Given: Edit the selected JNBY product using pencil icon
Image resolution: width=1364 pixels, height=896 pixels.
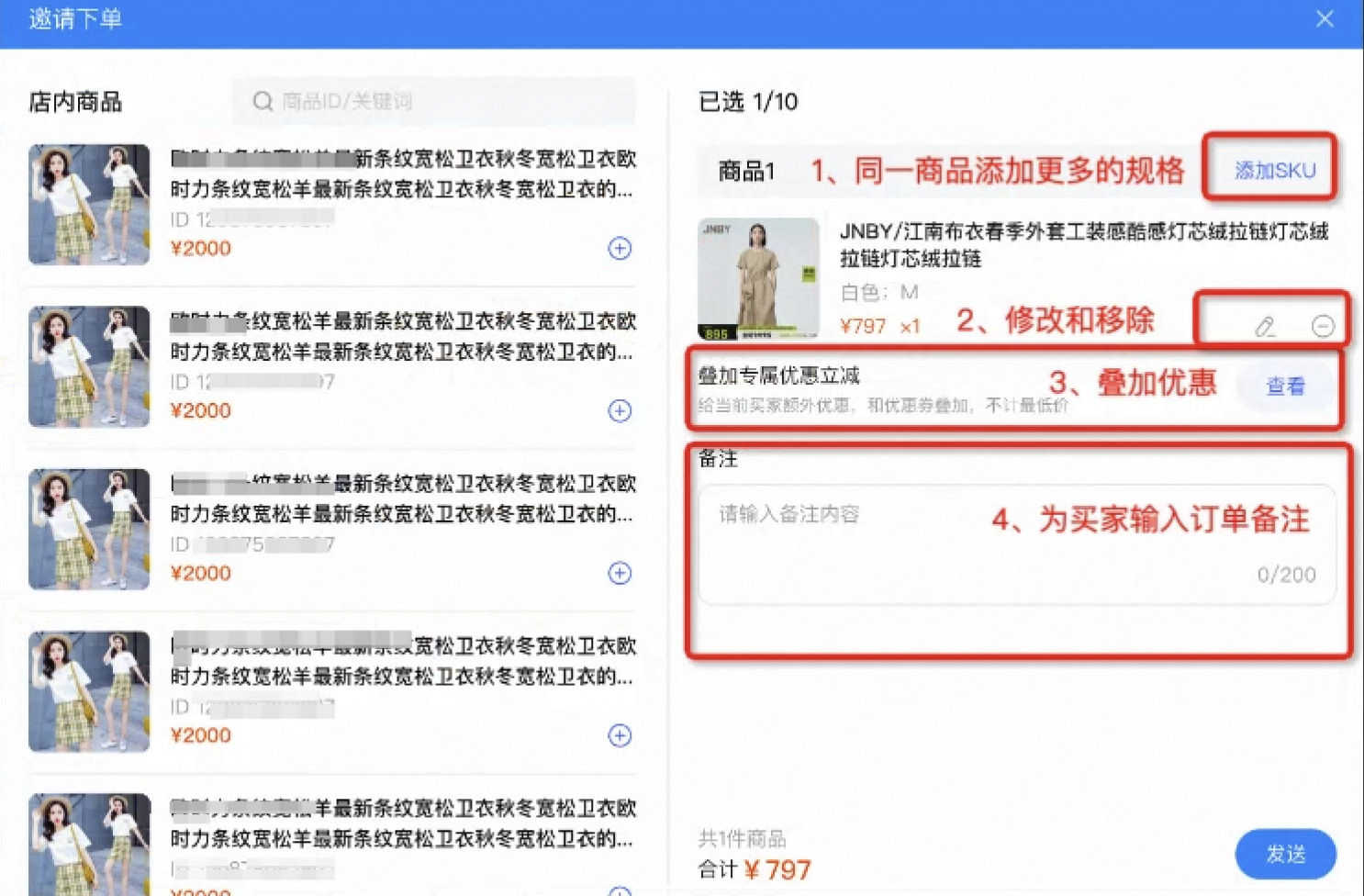Looking at the screenshot, I should click(1265, 326).
